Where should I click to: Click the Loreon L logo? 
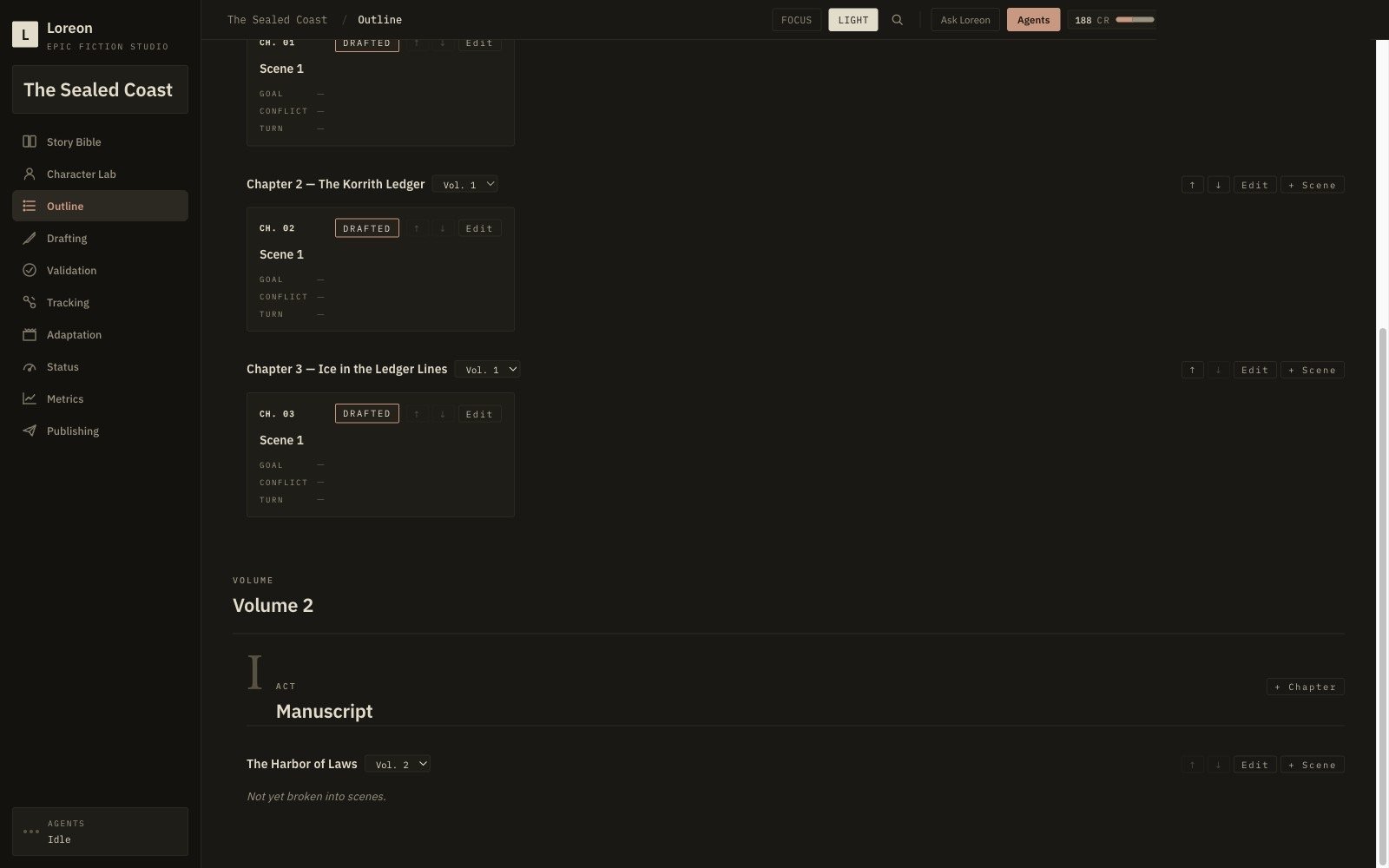25,35
